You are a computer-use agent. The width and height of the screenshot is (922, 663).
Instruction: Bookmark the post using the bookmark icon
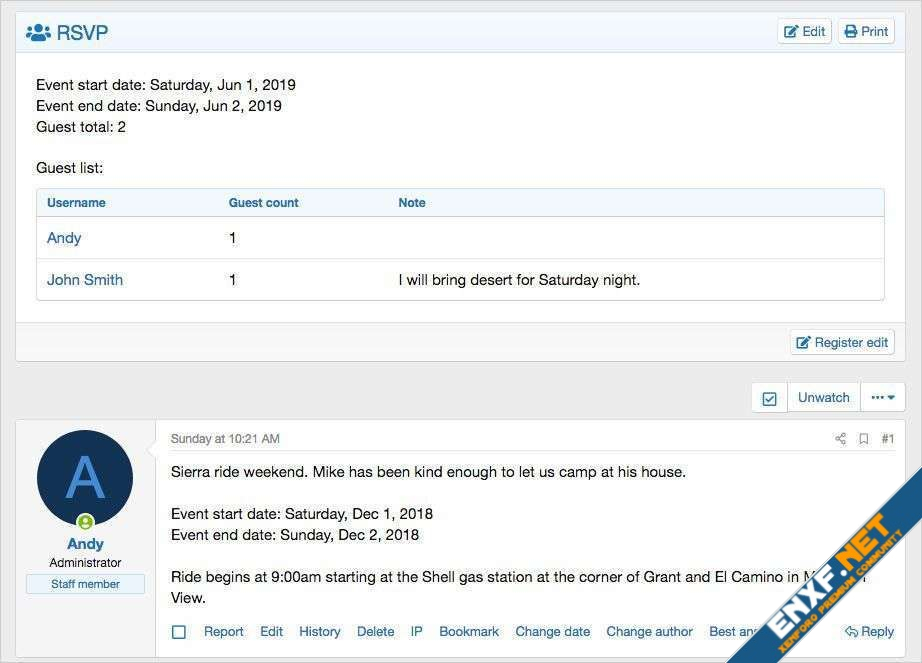click(x=864, y=439)
